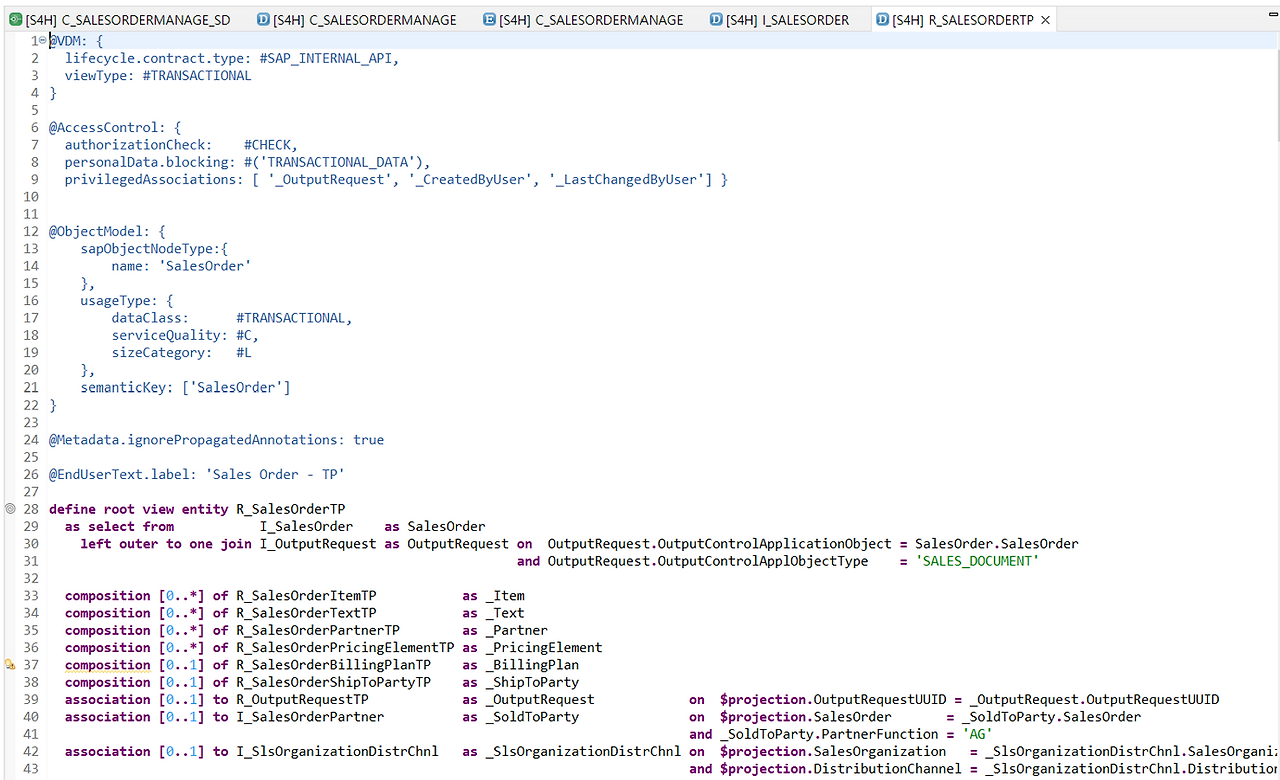Image resolution: width=1280 pixels, height=780 pixels.
Task: Click I_SalesOrderPartner on line 40
Action: click(x=310, y=717)
